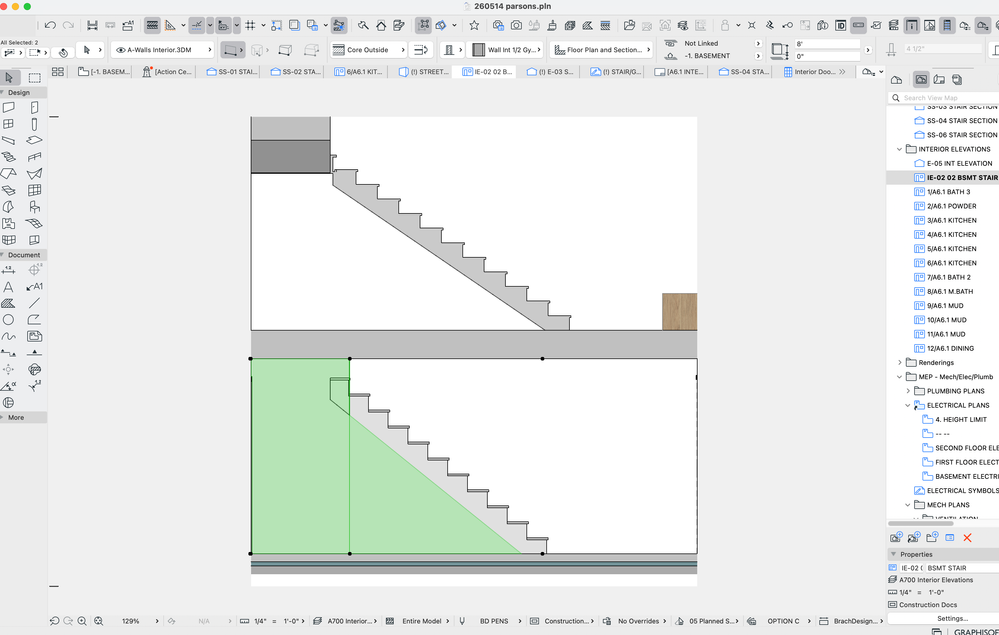This screenshot has width=999, height=635.
Task: Click the BSMT STAIR name field in Properties
Action: [x=961, y=567]
